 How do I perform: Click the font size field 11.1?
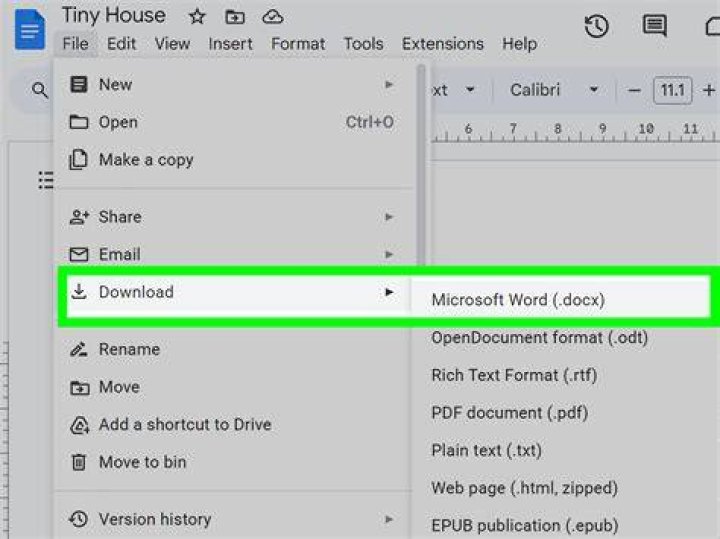coord(672,90)
